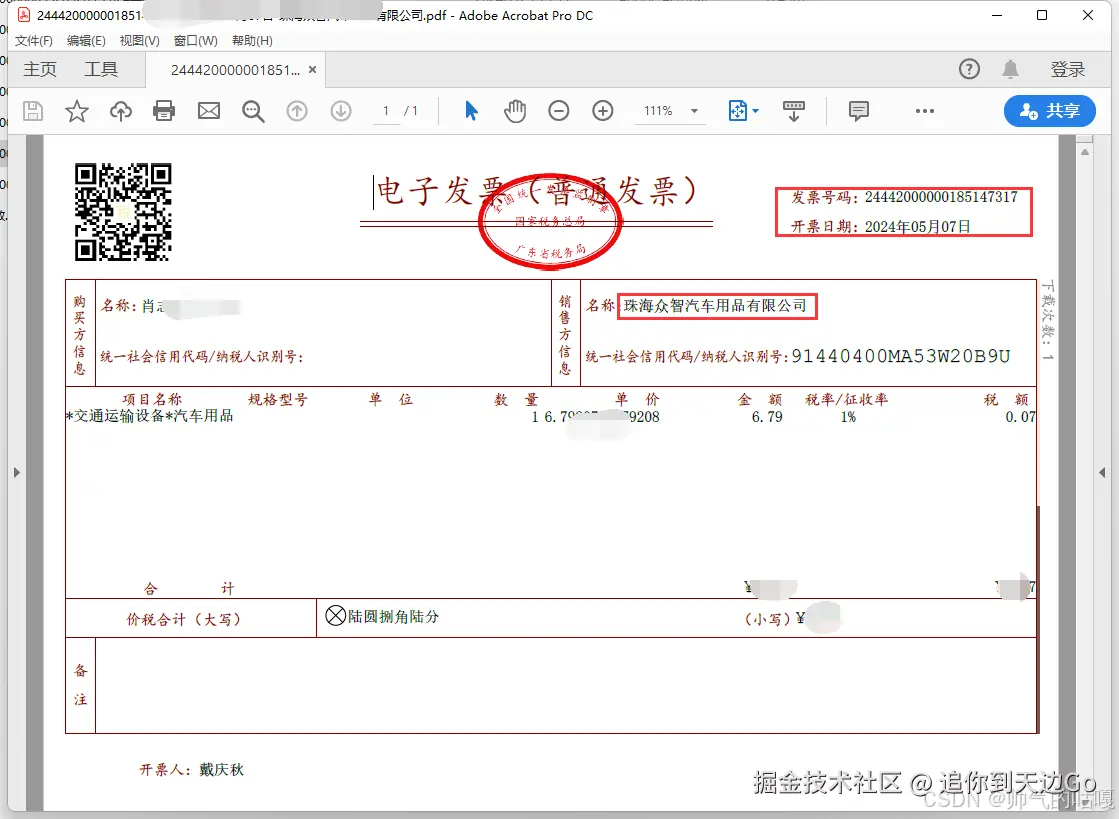Select the 244420000001851... document tab
This screenshot has width=1119, height=819.
(235, 70)
